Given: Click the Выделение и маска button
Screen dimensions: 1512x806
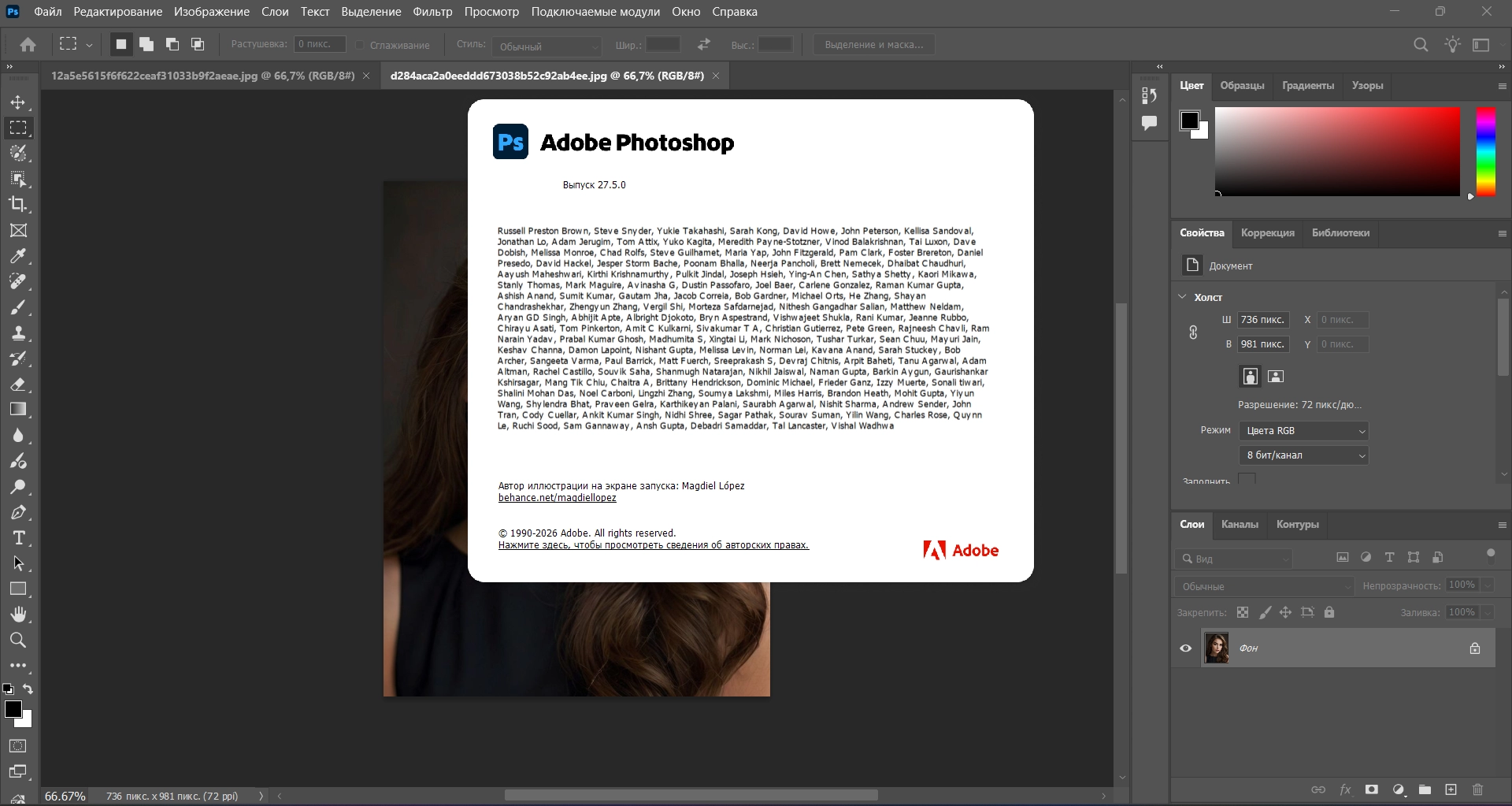Looking at the screenshot, I should click(x=874, y=45).
